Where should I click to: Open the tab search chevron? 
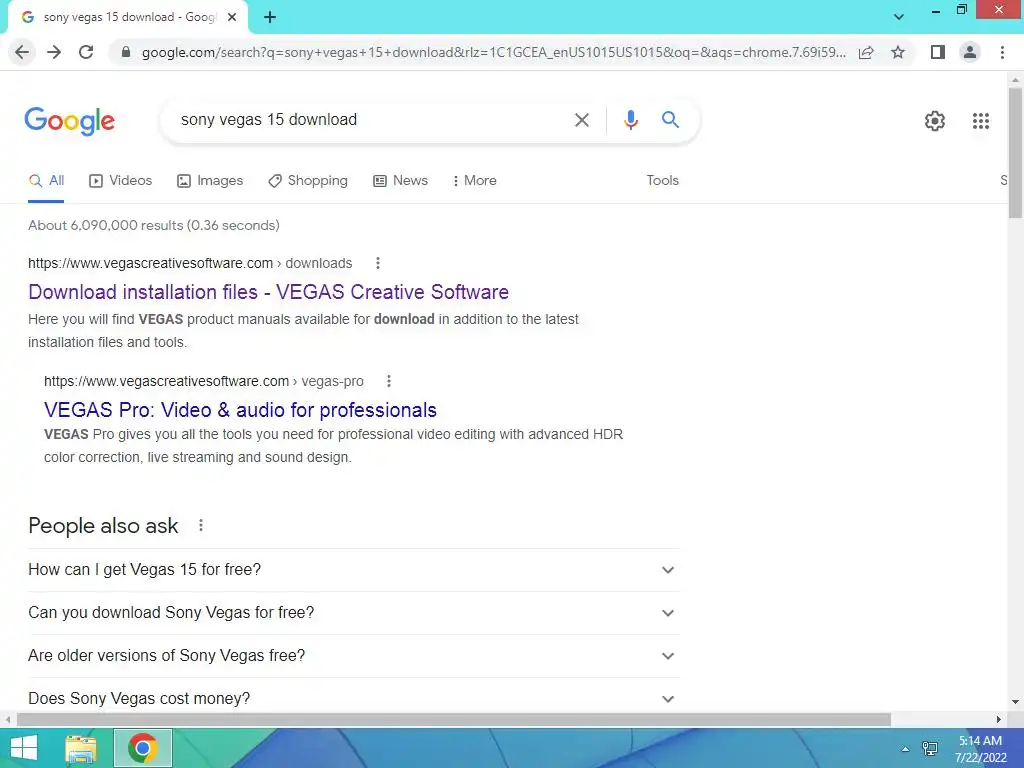[899, 17]
